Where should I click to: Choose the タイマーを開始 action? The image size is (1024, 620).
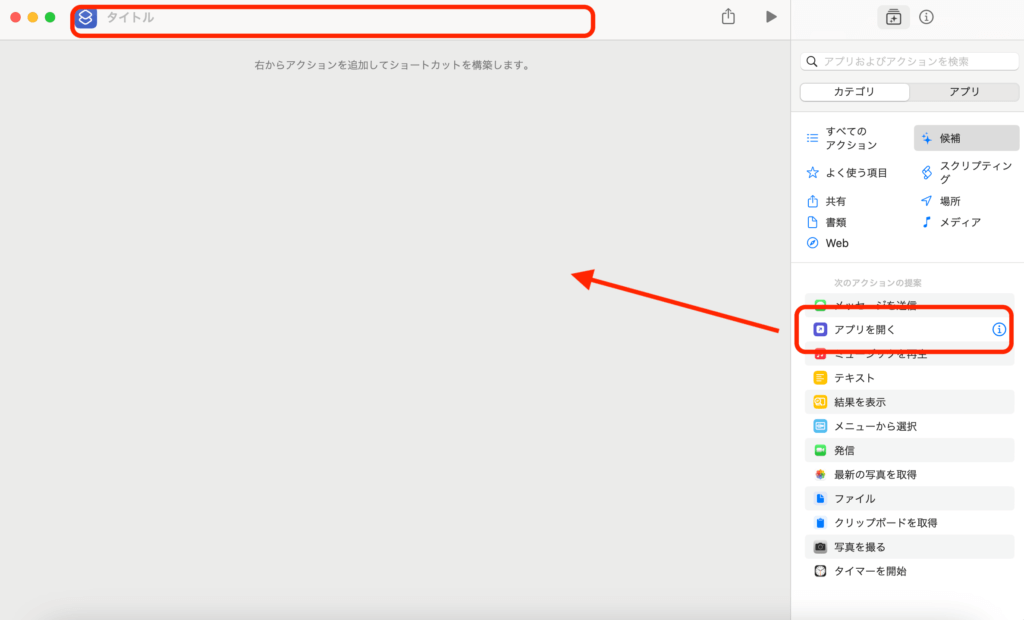[x=870, y=571]
